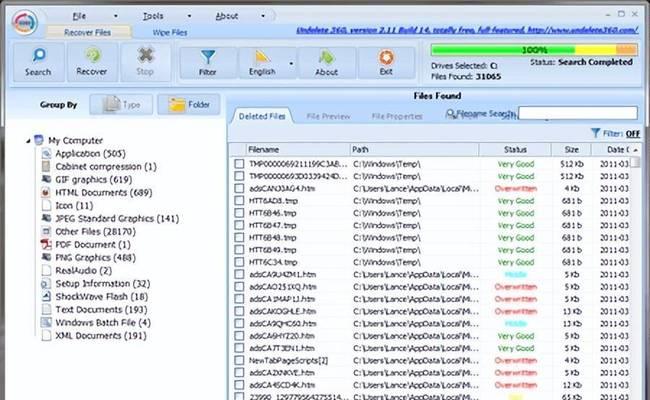650x400 pixels.
Task: Select the My Computer tree node
Action: pos(75,141)
